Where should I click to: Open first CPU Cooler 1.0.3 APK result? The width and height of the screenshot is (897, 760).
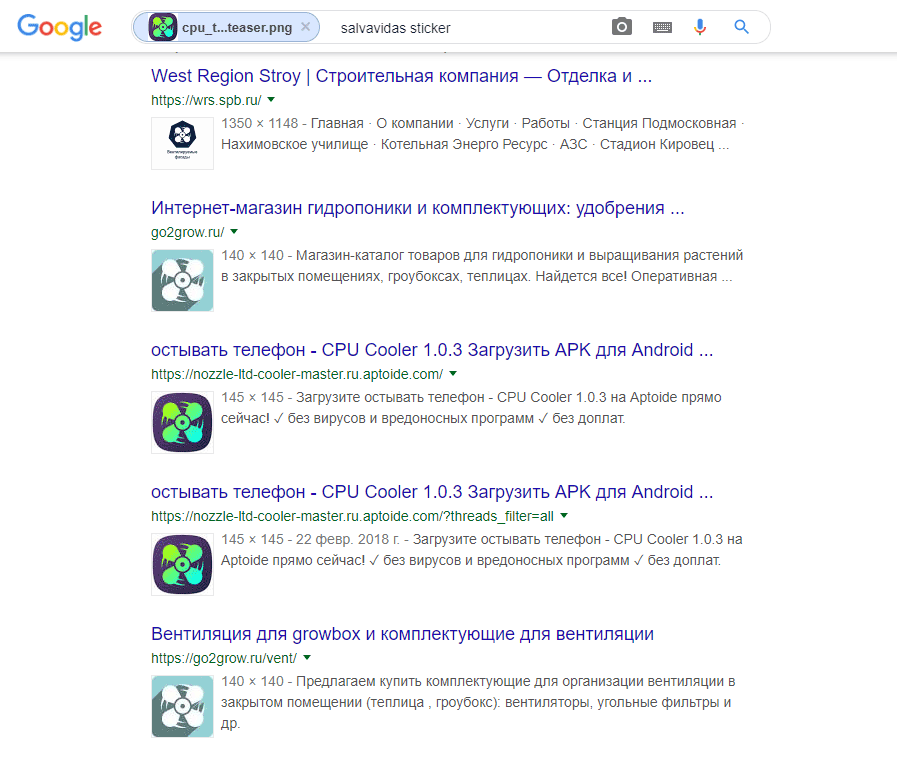432,349
